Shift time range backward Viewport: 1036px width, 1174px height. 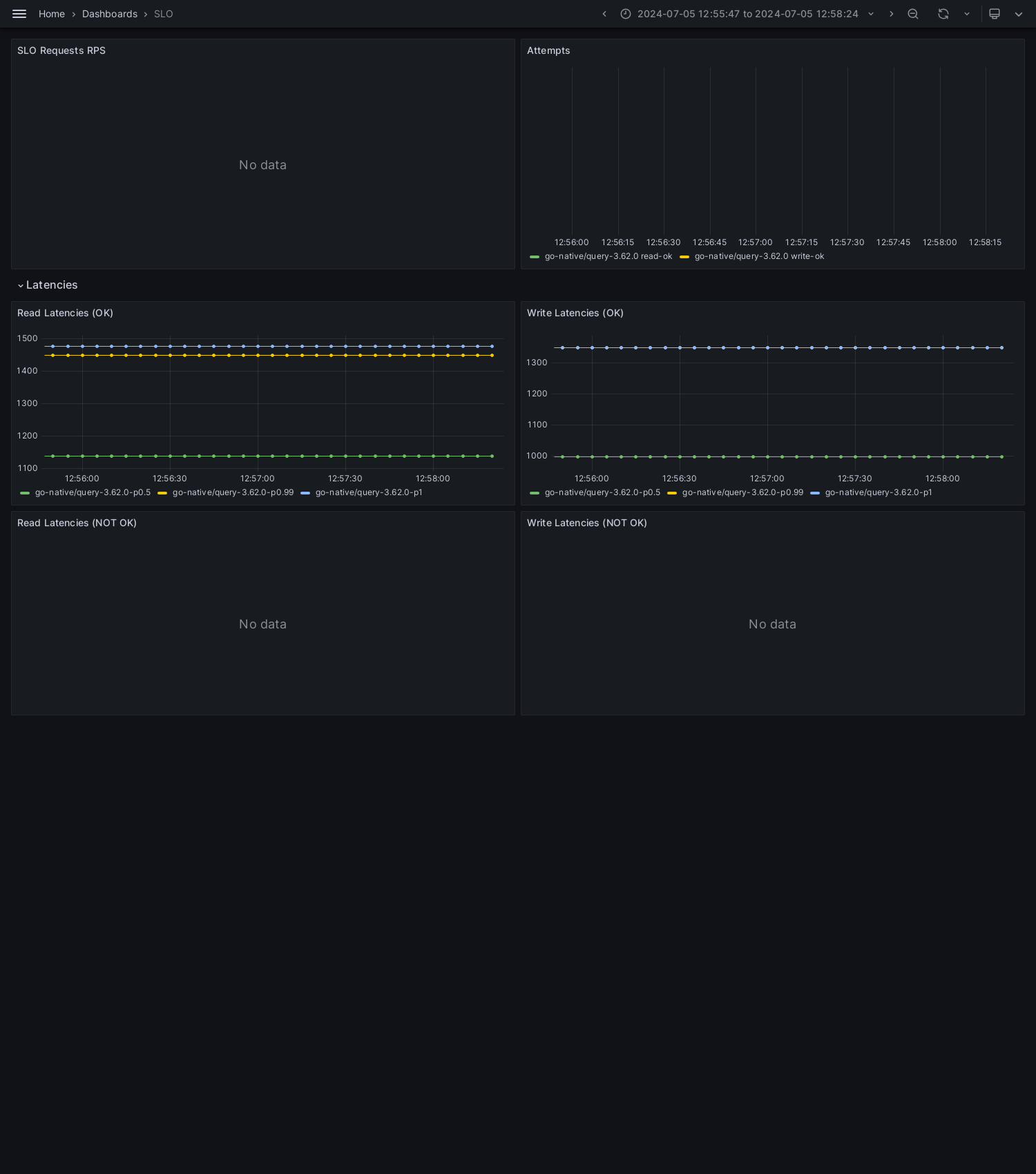point(604,14)
